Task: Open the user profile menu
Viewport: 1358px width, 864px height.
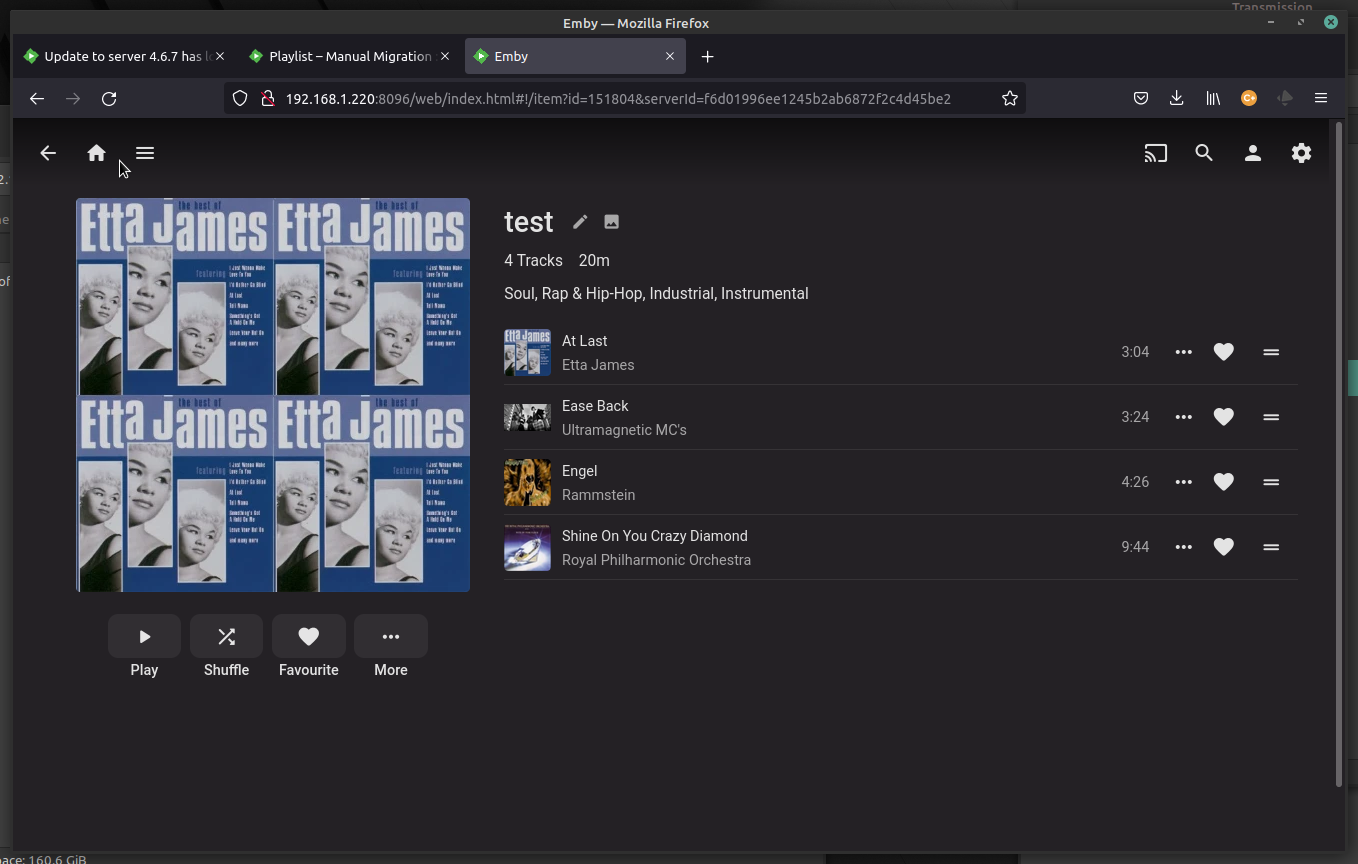Action: 1252,153
